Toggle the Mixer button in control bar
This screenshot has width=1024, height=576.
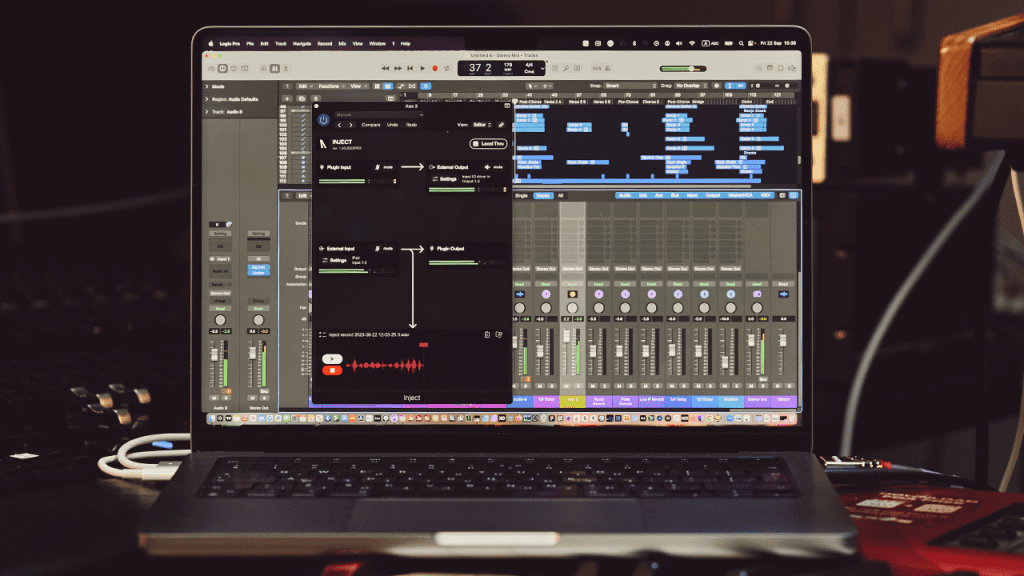tap(275, 69)
